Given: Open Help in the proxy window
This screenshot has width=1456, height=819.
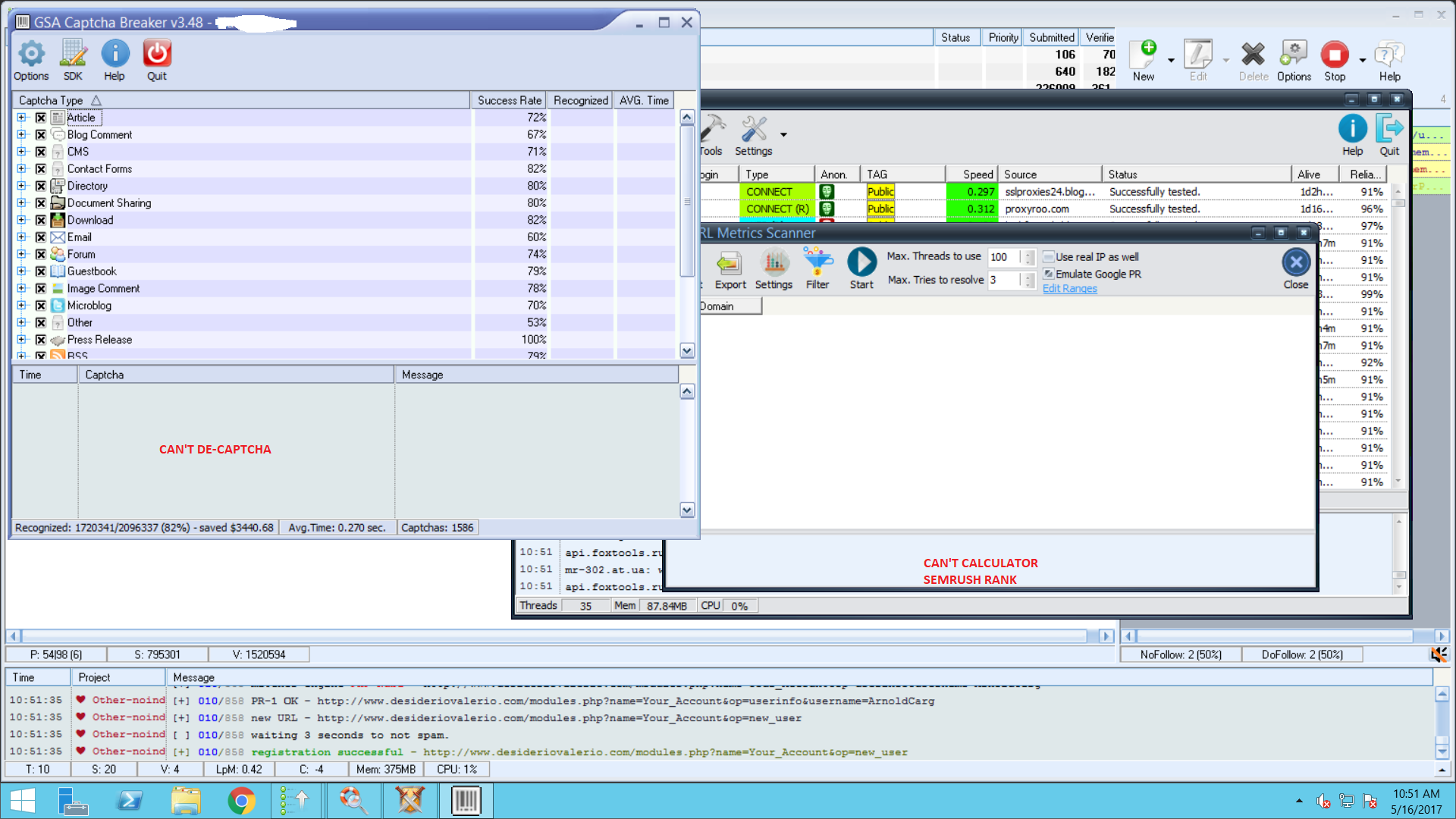Looking at the screenshot, I should [x=1352, y=136].
